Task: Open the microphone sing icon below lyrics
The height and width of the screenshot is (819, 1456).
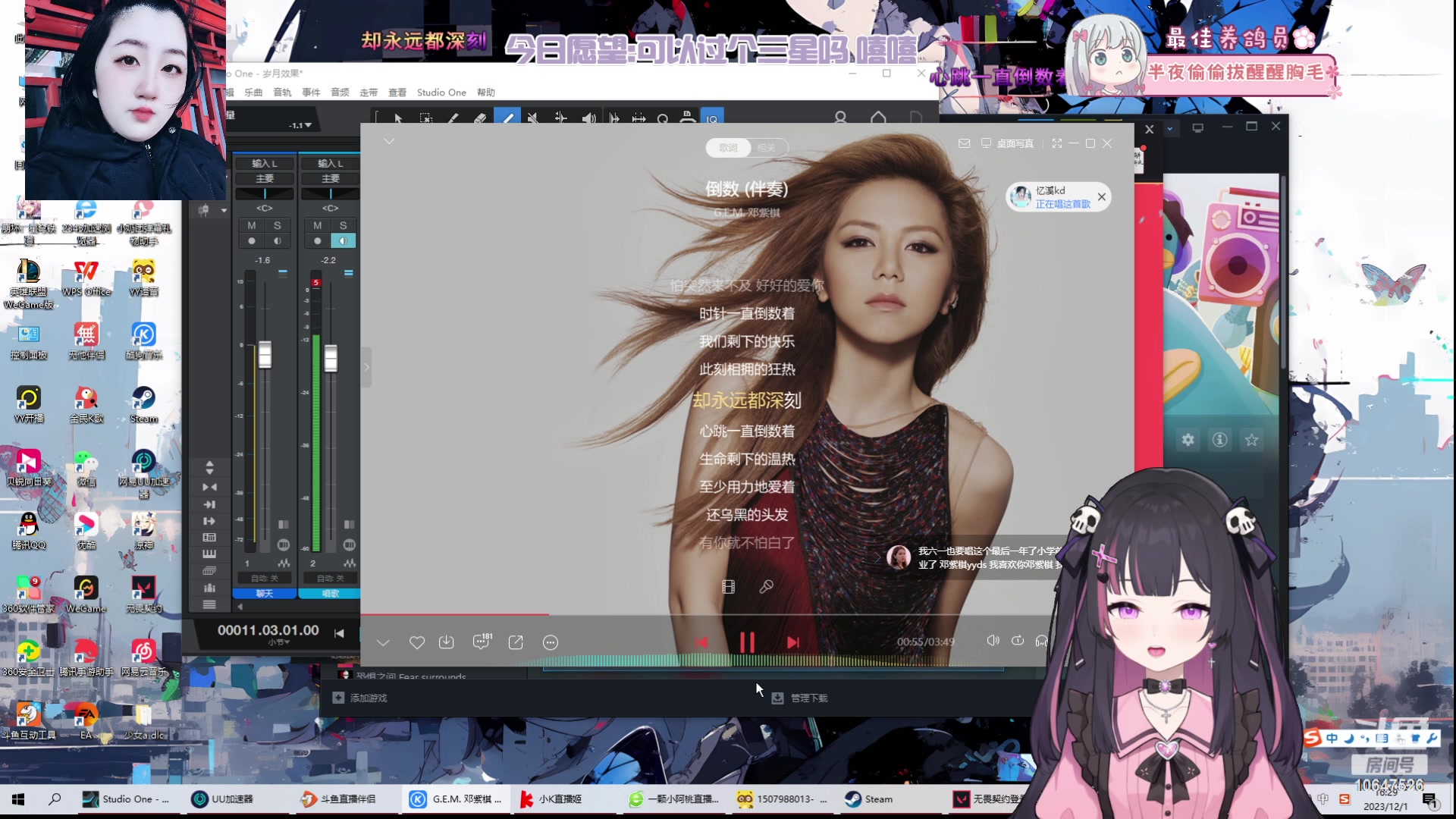Action: [766, 586]
